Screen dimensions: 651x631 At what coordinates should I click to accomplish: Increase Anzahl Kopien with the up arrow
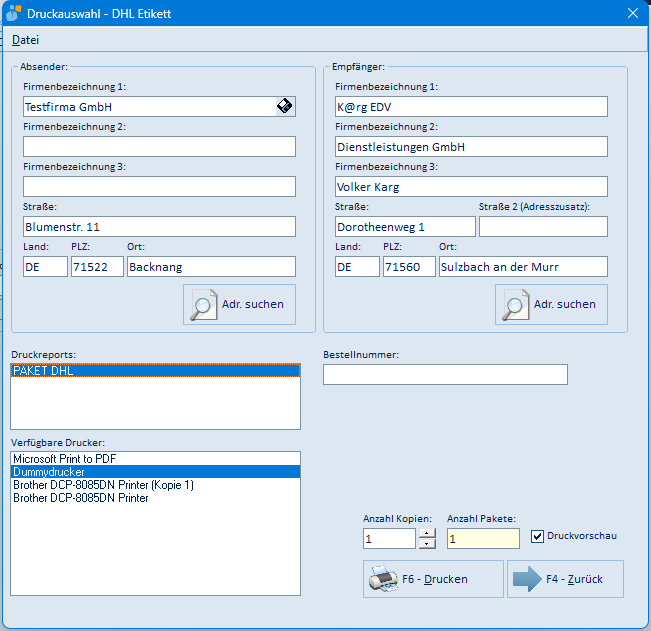(427, 533)
